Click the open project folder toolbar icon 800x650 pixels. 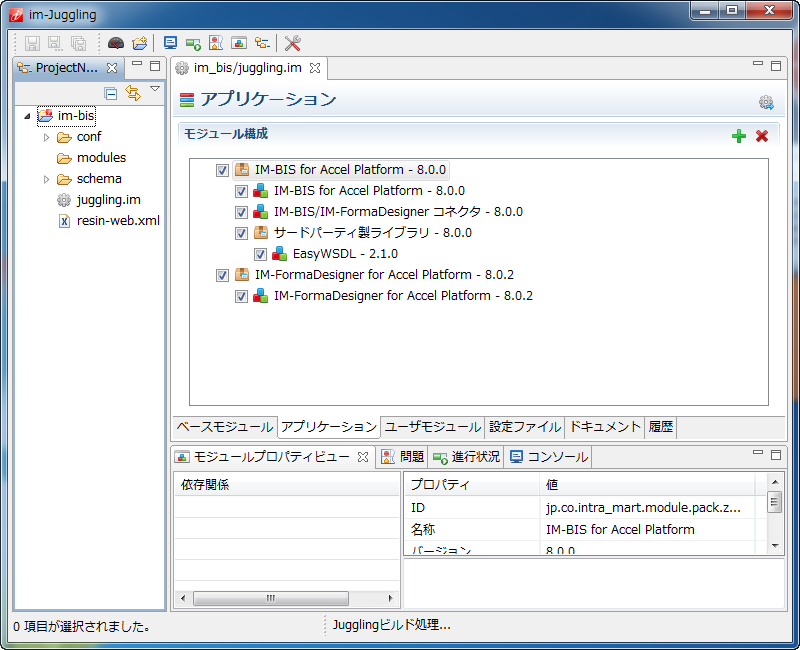[x=139, y=43]
